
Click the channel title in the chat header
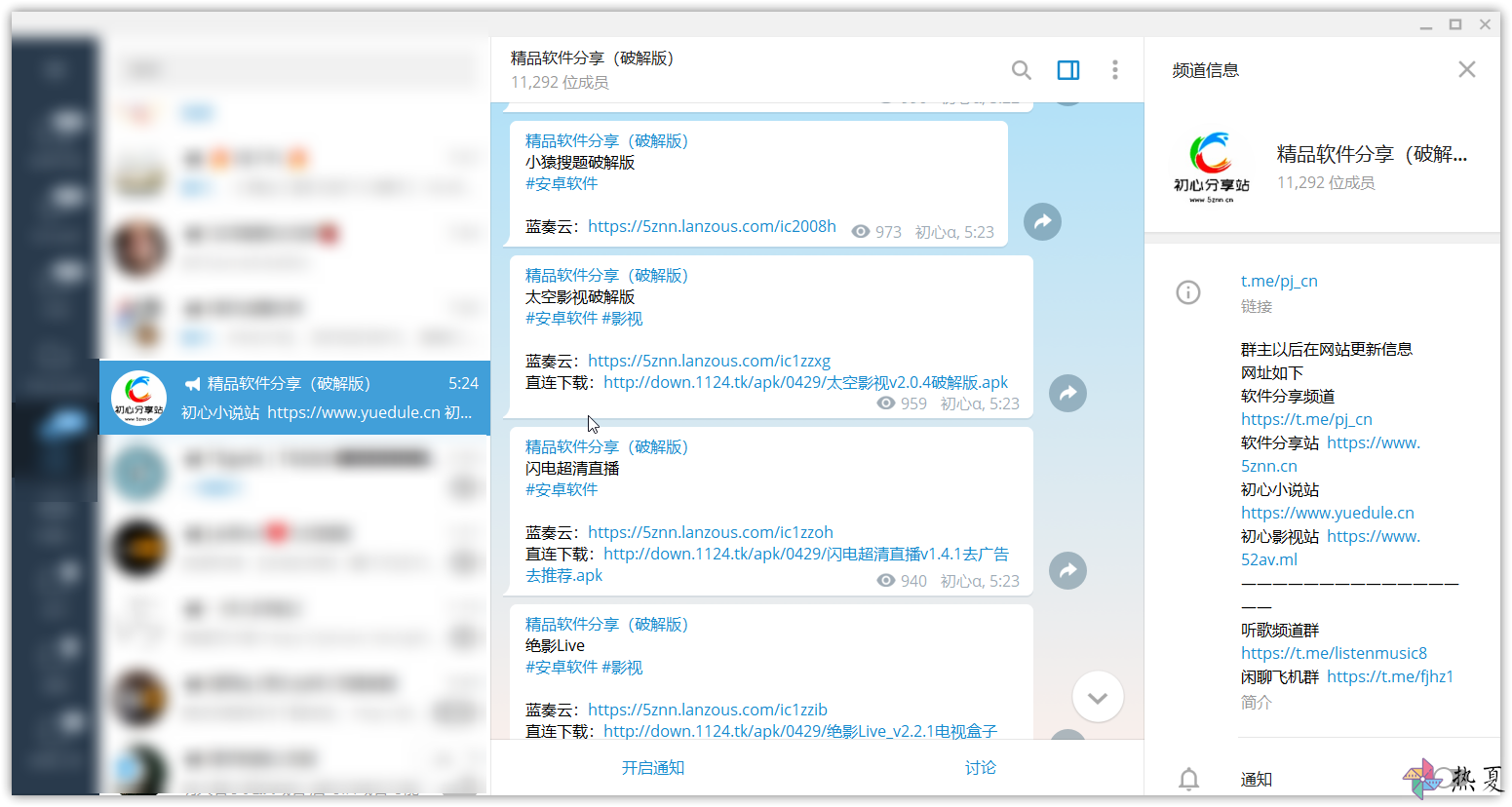(592, 58)
